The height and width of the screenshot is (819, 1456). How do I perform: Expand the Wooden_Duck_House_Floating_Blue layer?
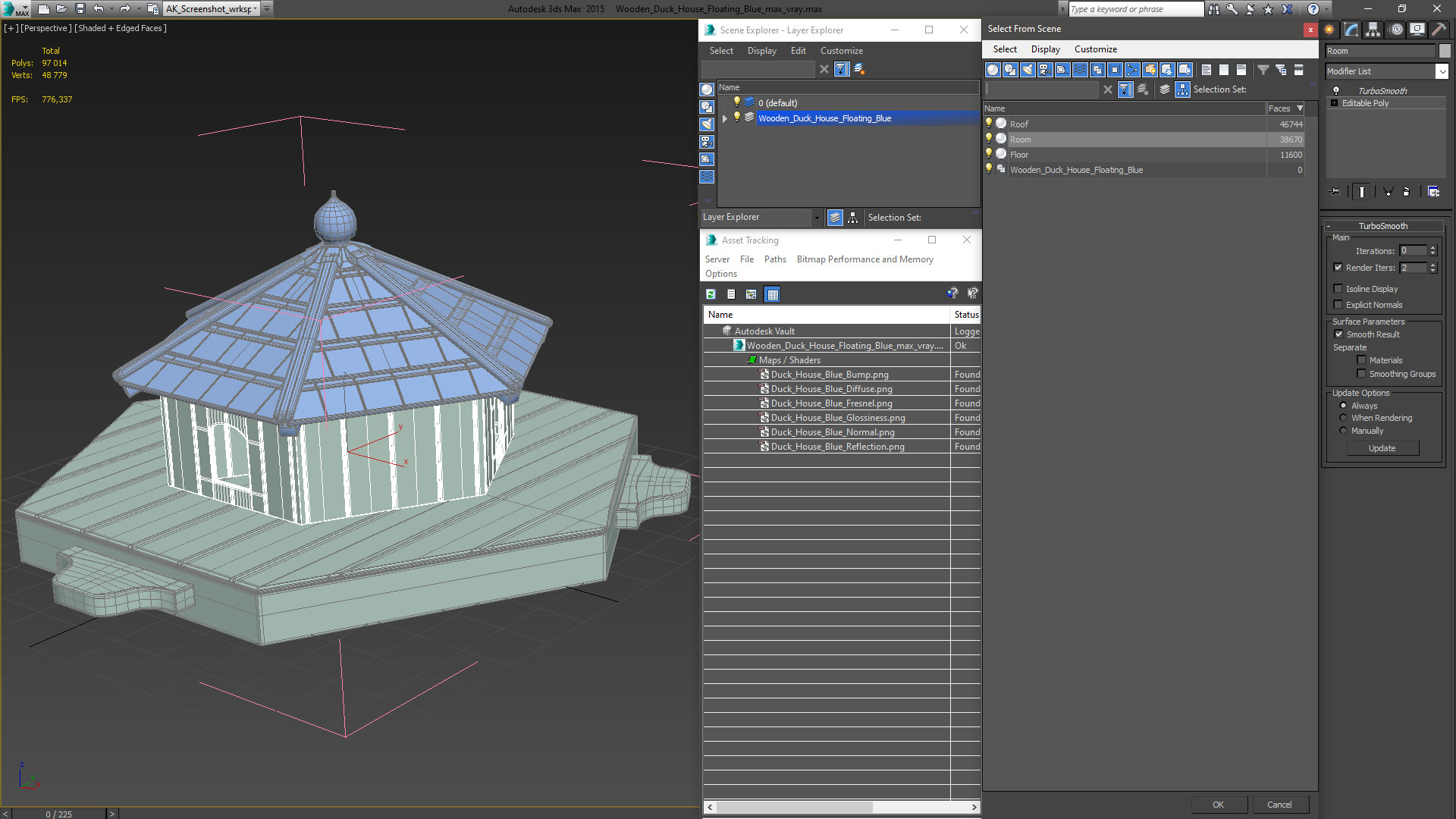pyautogui.click(x=725, y=118)
